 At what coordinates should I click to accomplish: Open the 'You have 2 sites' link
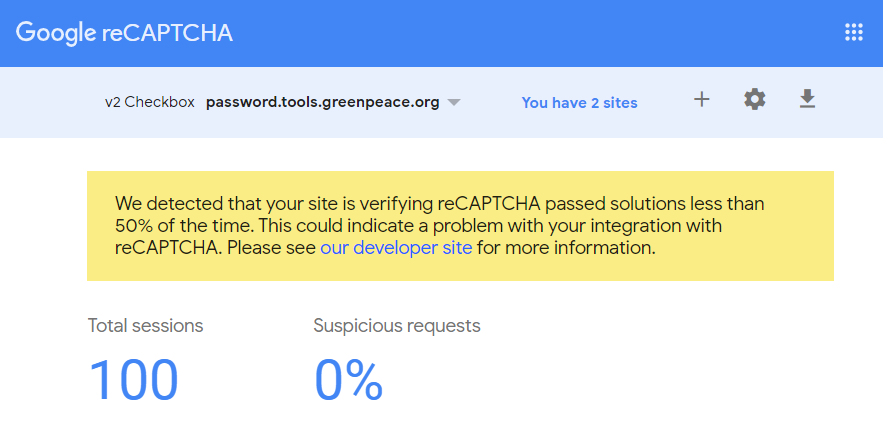579,103
